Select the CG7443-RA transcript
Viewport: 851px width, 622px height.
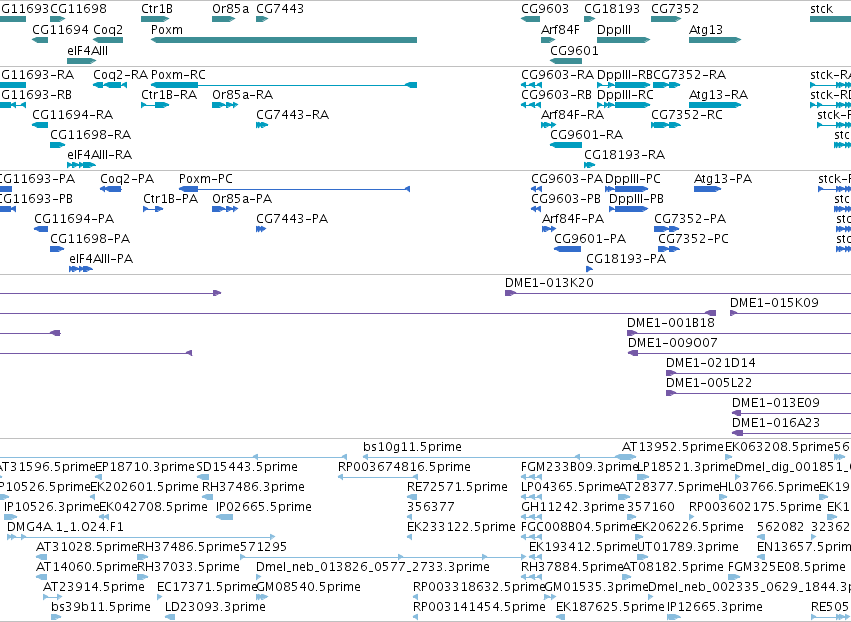pyautogui.click(x=262, y=125)
